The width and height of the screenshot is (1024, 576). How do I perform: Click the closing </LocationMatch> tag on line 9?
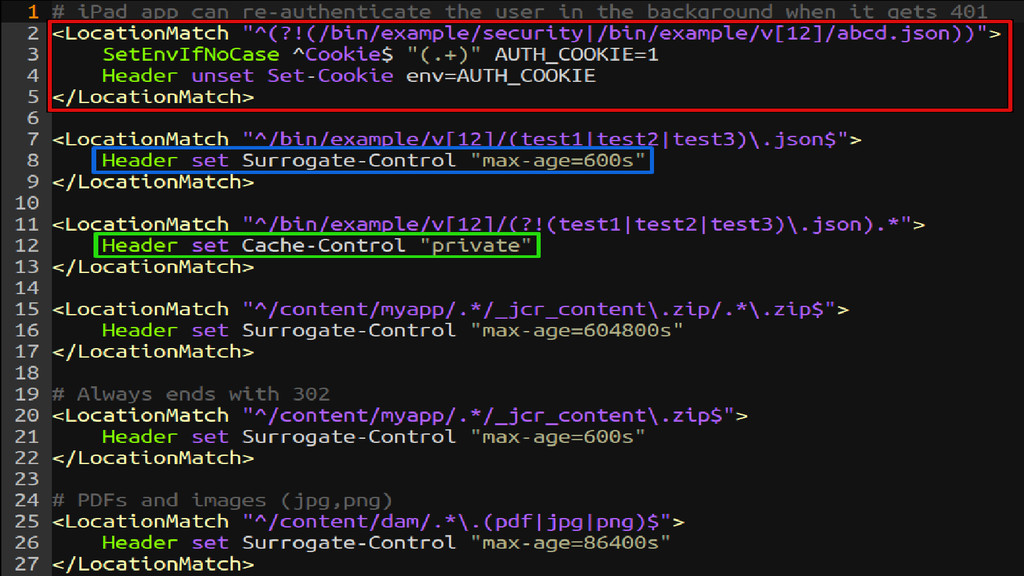coord(153,182)
